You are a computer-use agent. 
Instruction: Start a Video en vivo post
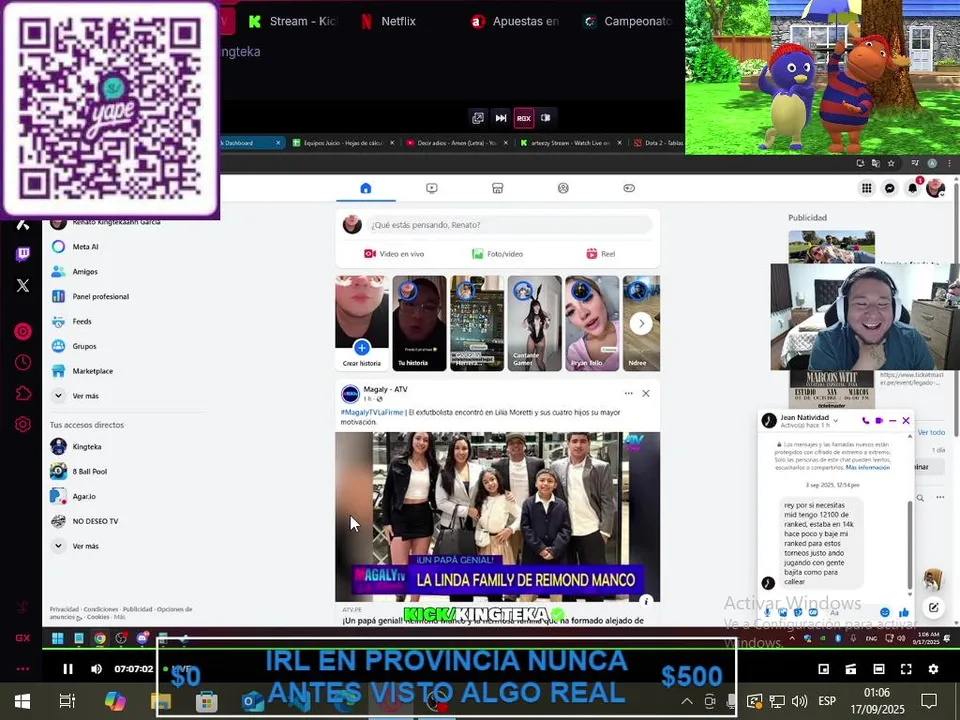click(394, 253)
